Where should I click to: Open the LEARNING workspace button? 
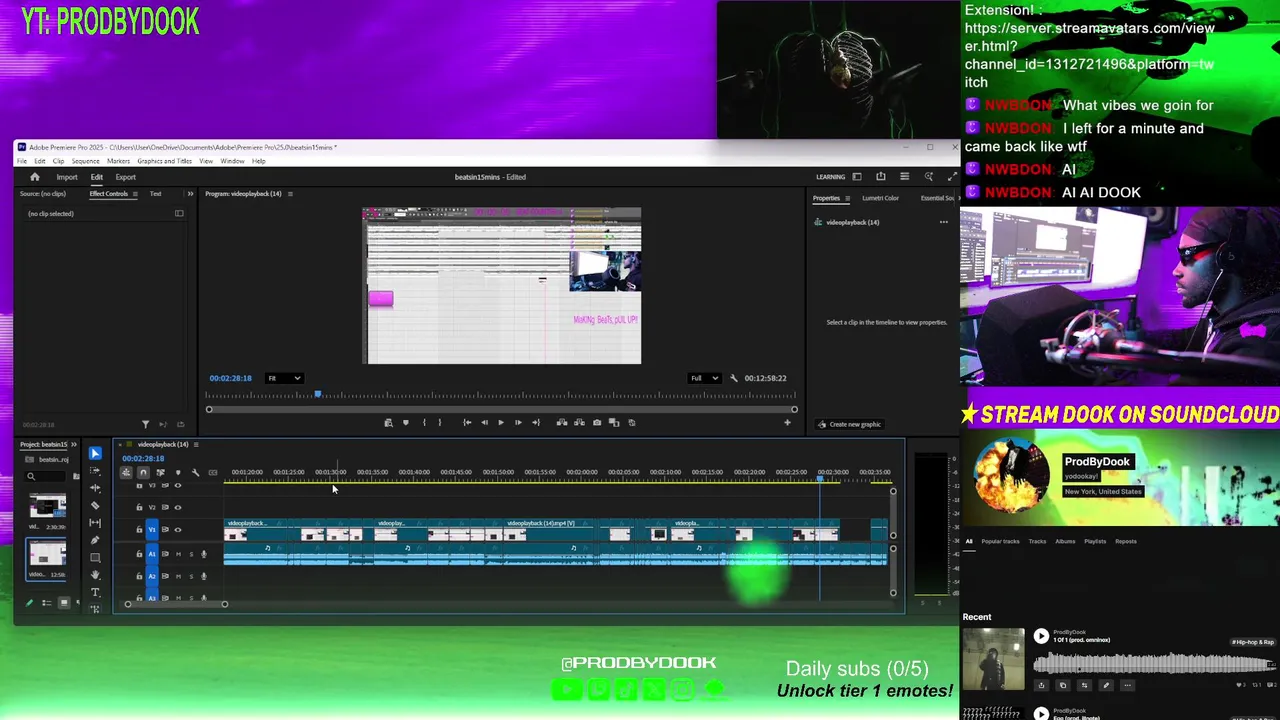(830, 177)
